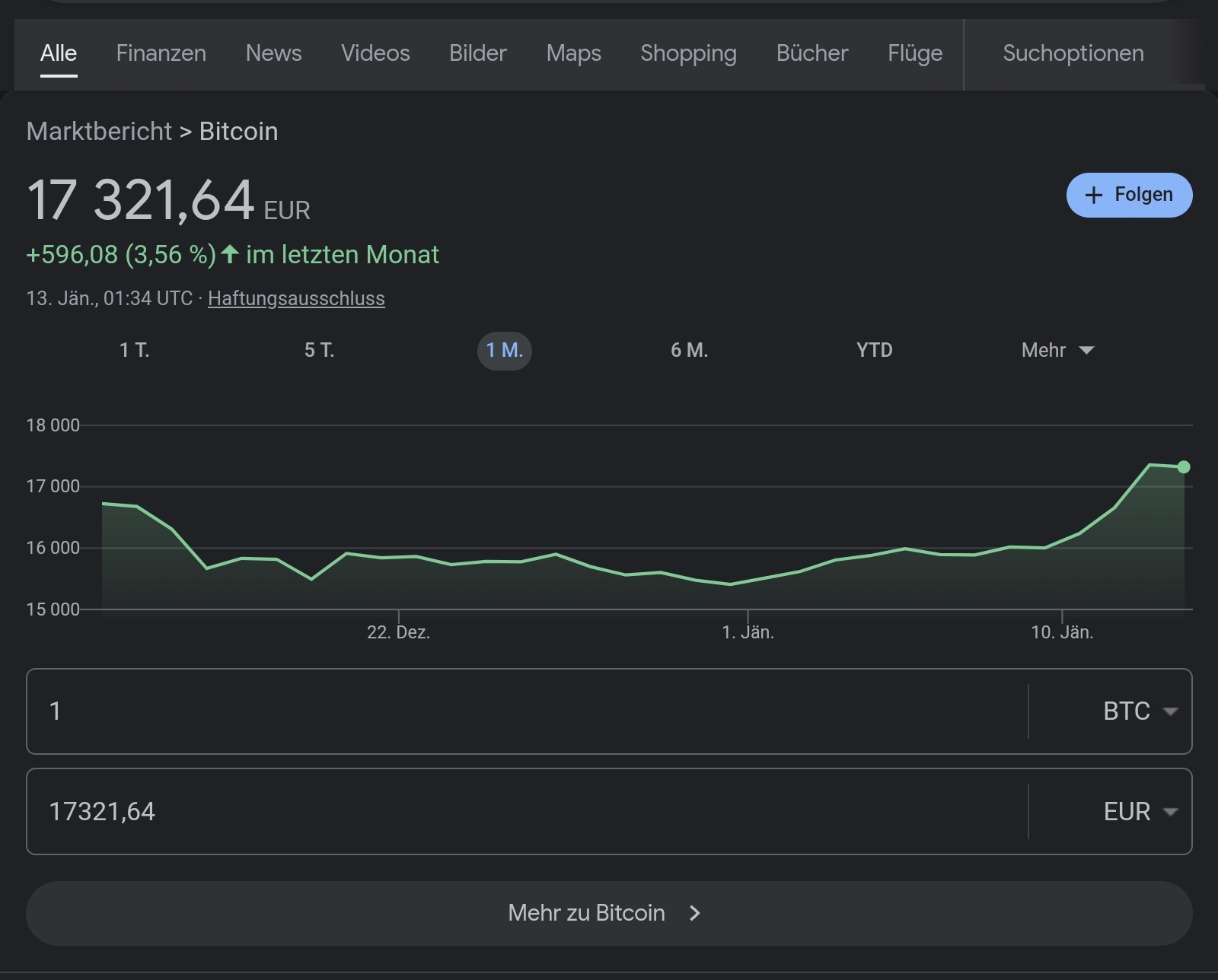Expand the Mehr time range dropdown
Screen dimensions: 1218x980
(x=1057, y=350)
